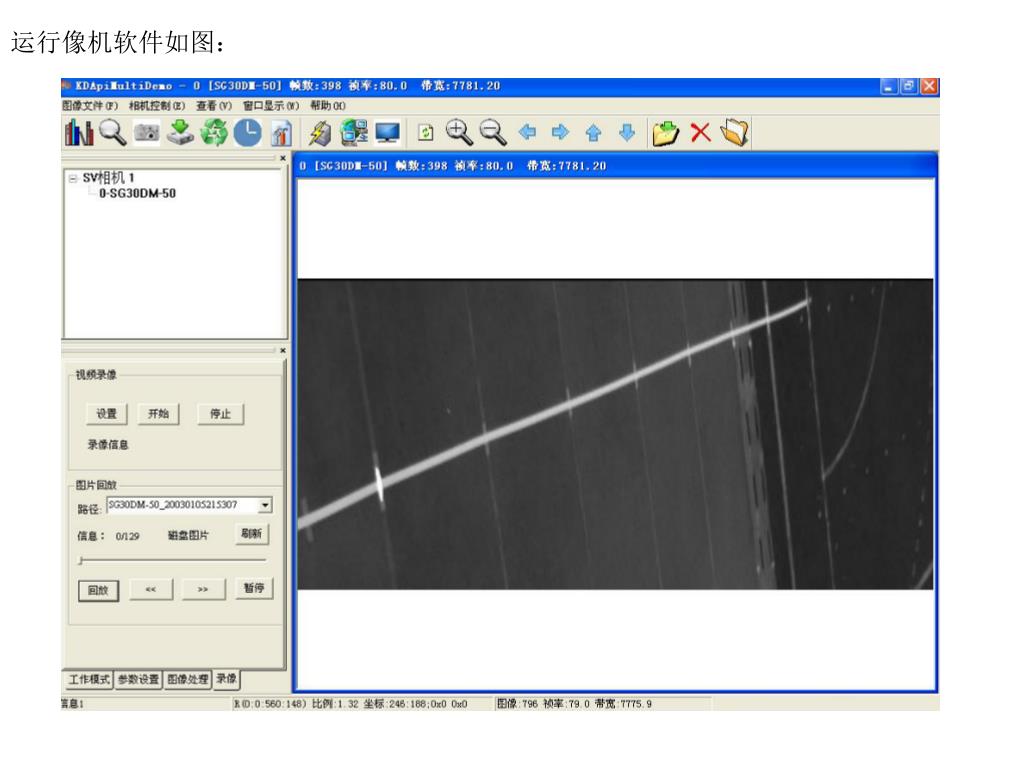This screenshot has height=768, width=1024.
Task: Restore down the KDApiMultiDemo window
Action: [x=909, y=86]
